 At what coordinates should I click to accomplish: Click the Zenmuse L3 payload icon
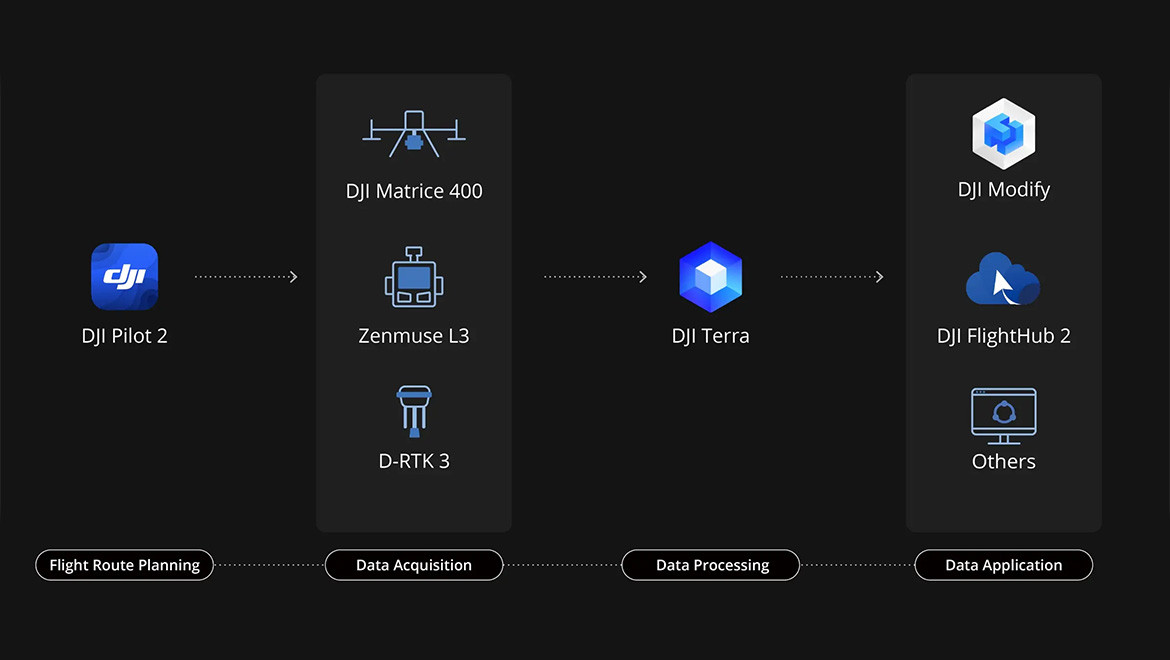414,277
